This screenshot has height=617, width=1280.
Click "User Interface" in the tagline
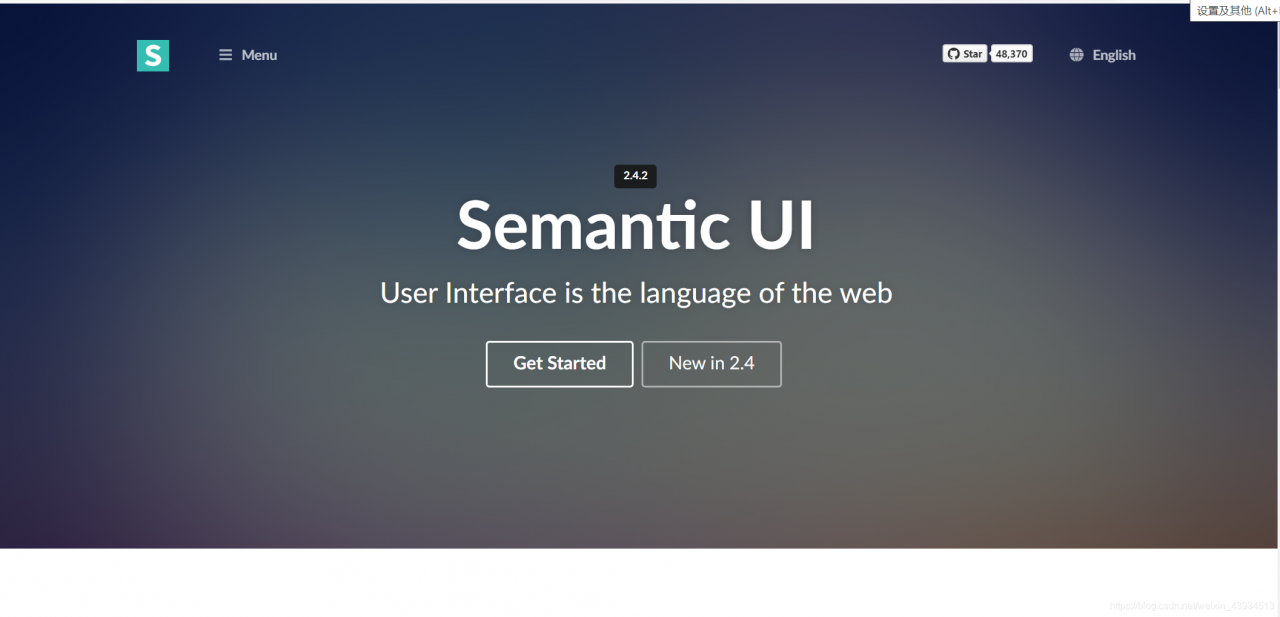tap(468, 293)
